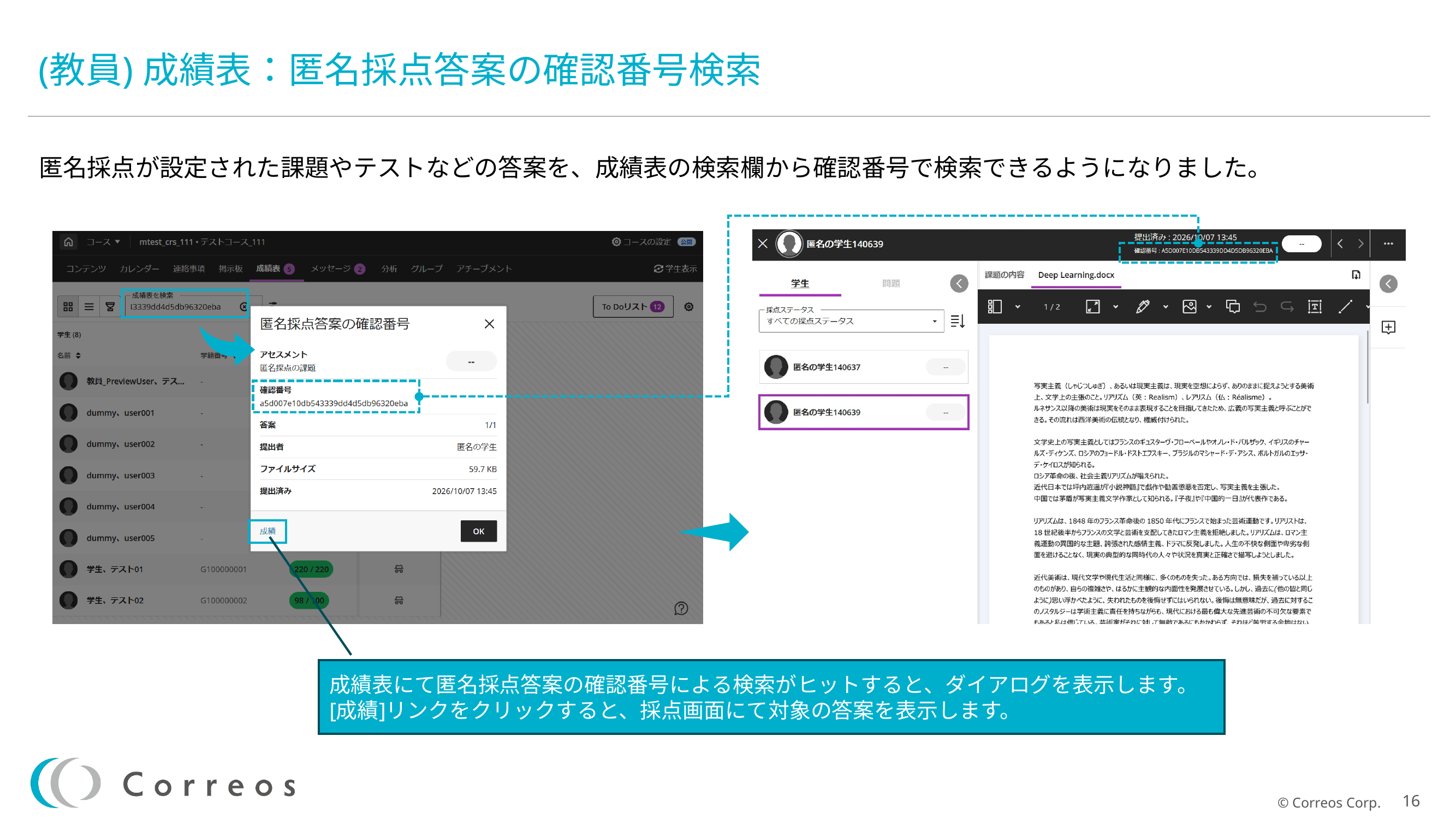Image resolution: width=1456 pixels, height=819 pixels.
Task: Open the メッセージ tab
Action: click(337, 269)
